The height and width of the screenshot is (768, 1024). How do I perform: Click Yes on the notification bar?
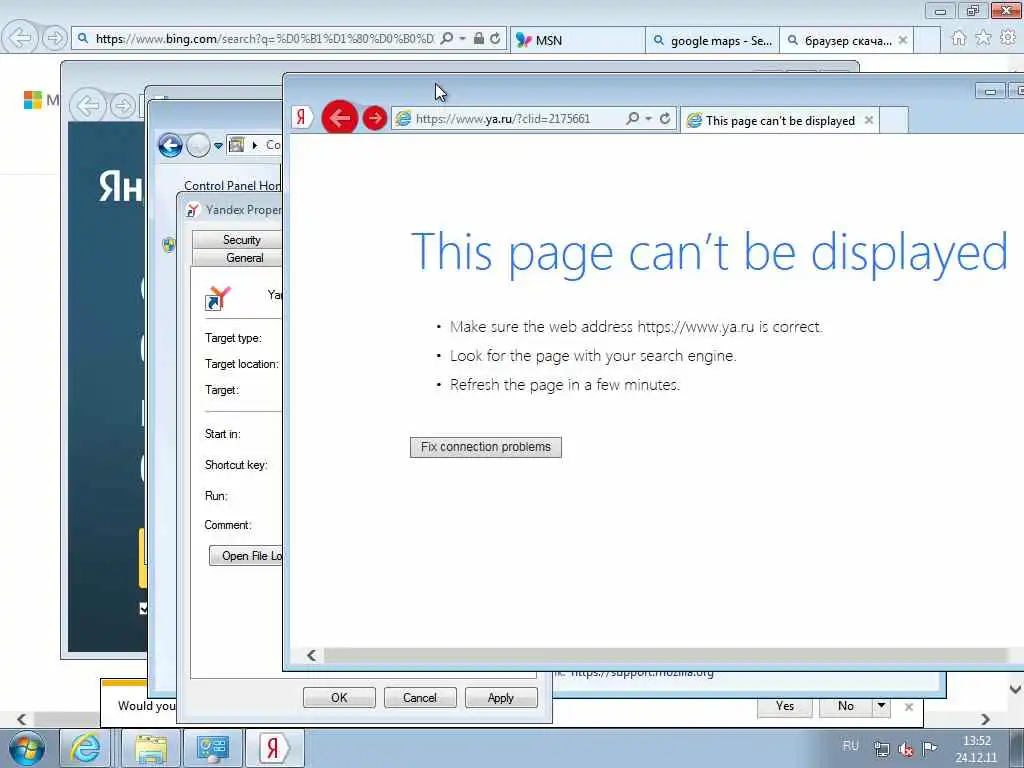click(785, 706)
